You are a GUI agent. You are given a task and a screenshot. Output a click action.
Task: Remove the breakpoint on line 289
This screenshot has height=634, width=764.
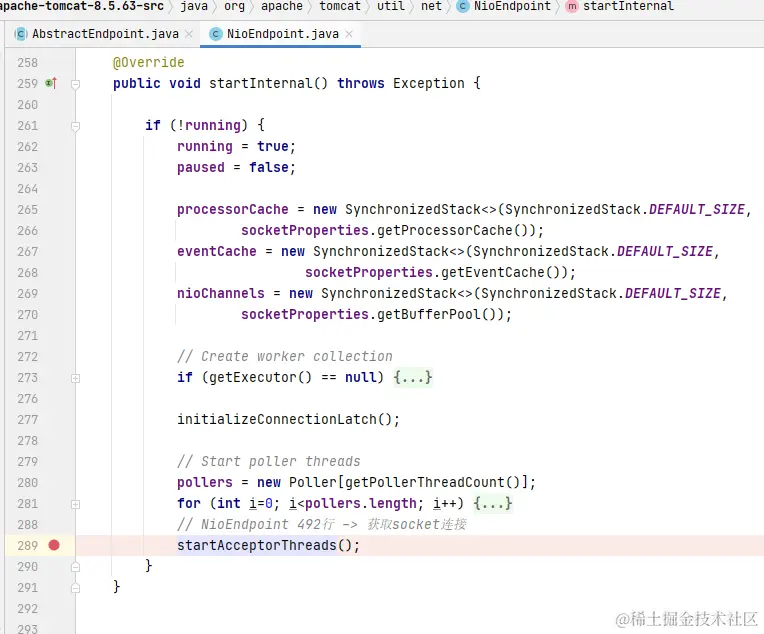pos(54,545)
